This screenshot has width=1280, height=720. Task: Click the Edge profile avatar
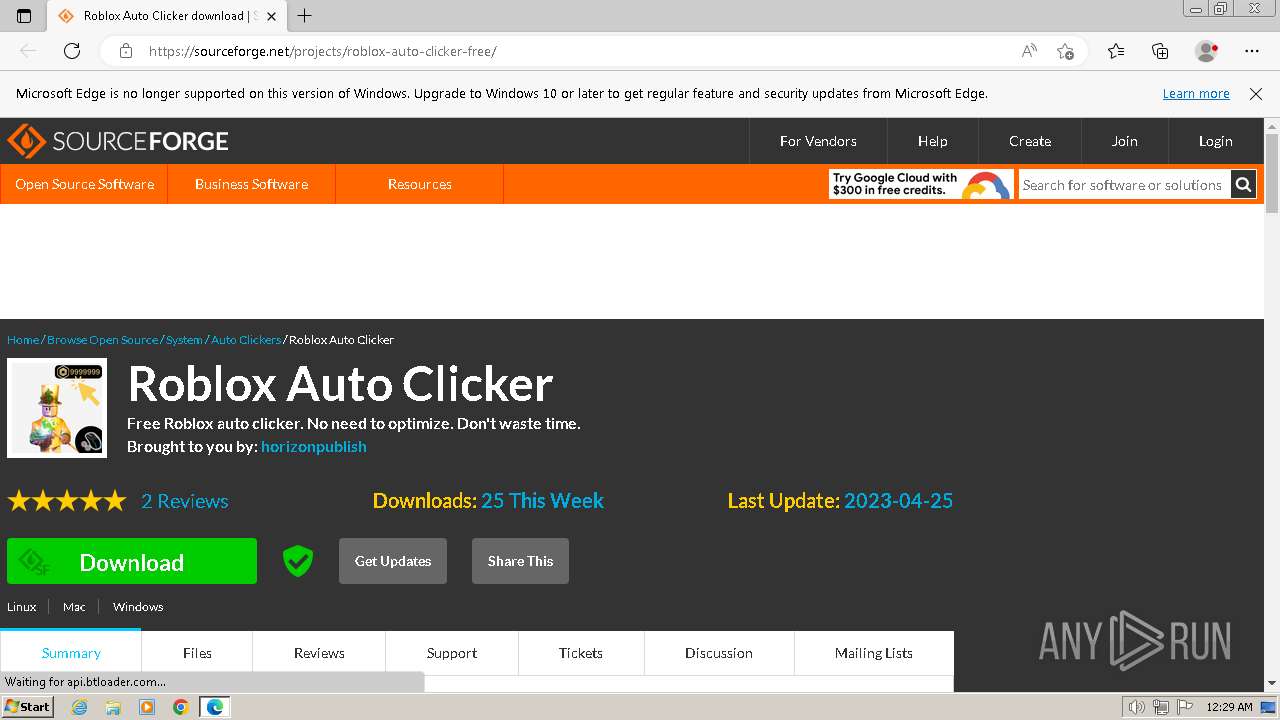[1206, 51]
